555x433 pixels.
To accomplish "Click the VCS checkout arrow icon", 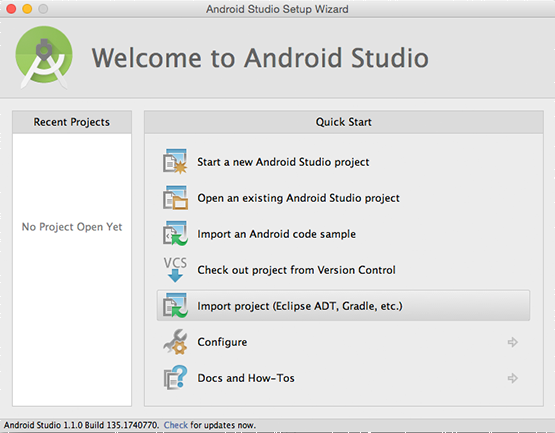I will tap(175, 270).
